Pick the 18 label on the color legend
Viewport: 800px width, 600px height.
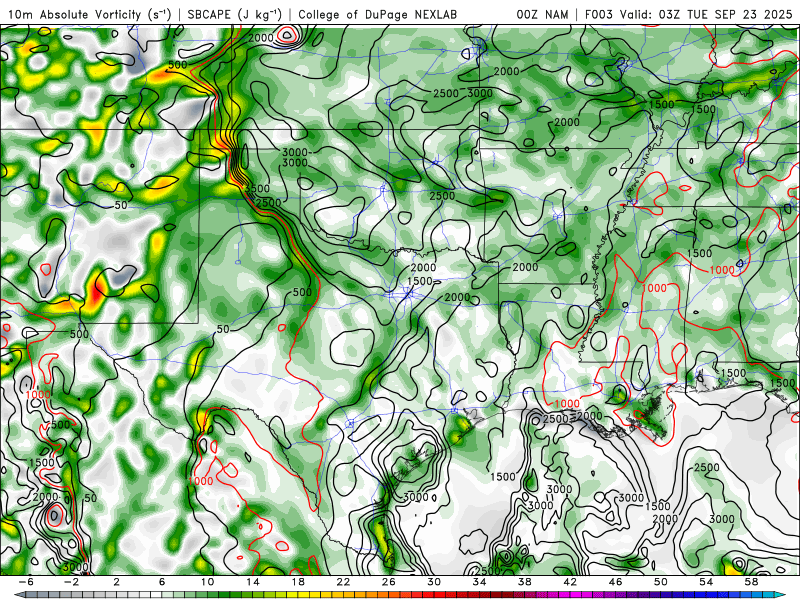coord(298,582)
